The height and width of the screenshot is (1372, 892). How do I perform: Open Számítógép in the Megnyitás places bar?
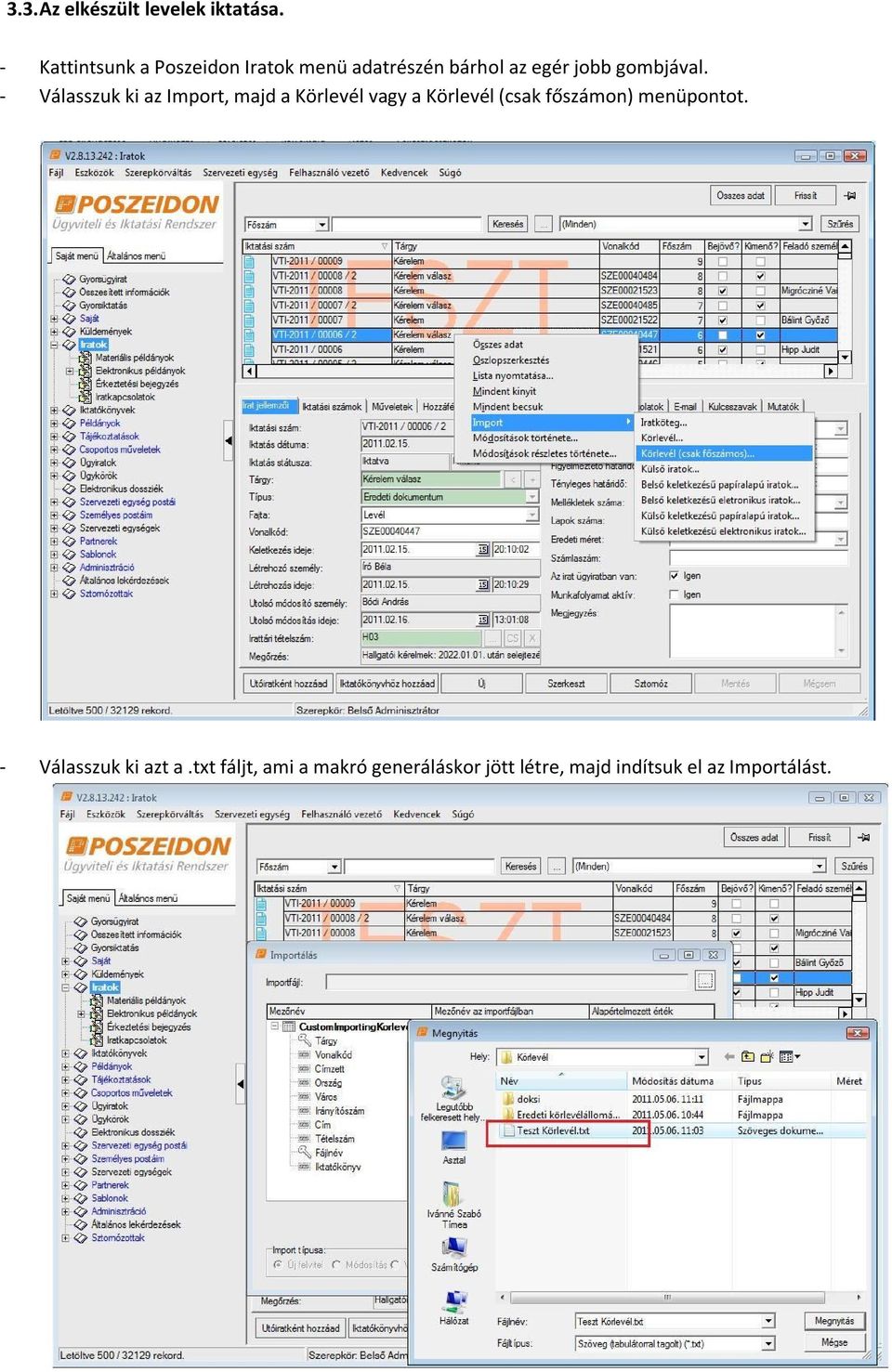click(x=453, y=1255)
